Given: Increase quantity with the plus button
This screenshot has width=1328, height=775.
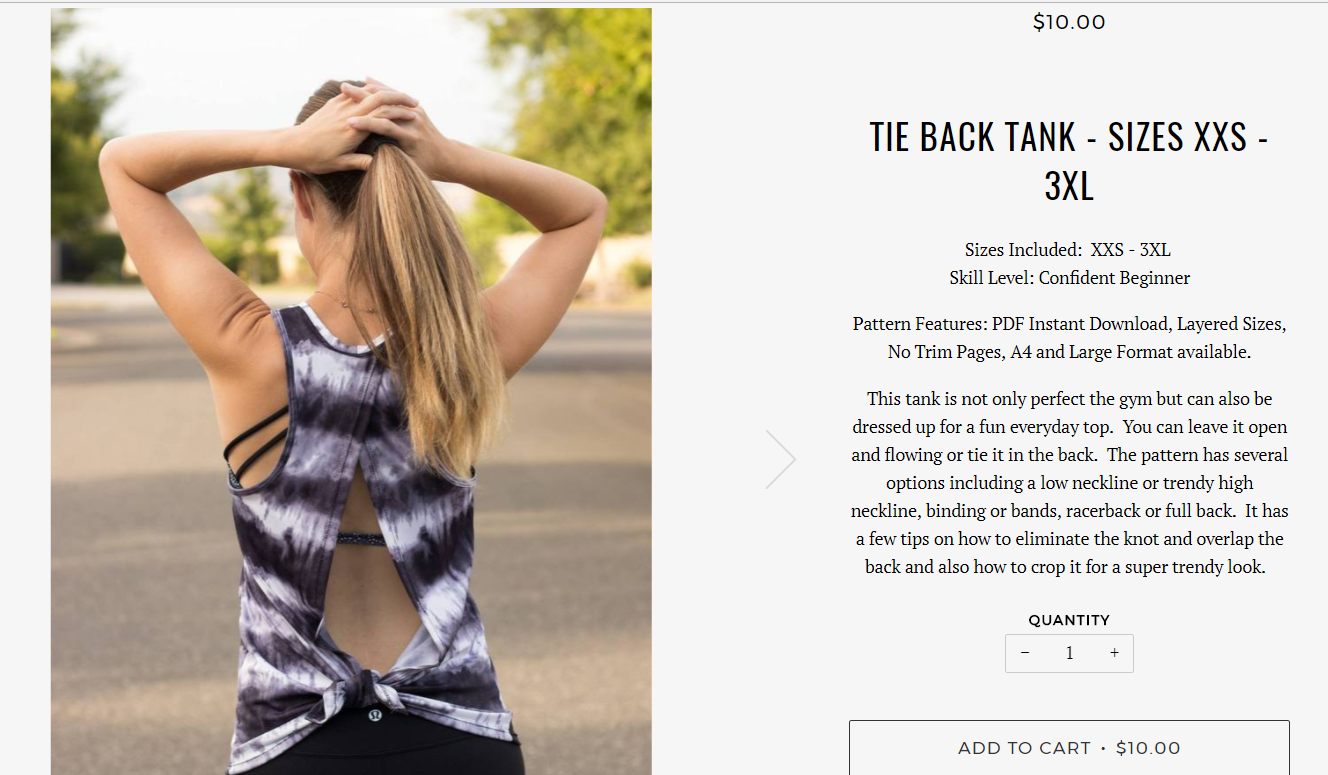Looking at the screenshot, I should [x=1114, y=653].
